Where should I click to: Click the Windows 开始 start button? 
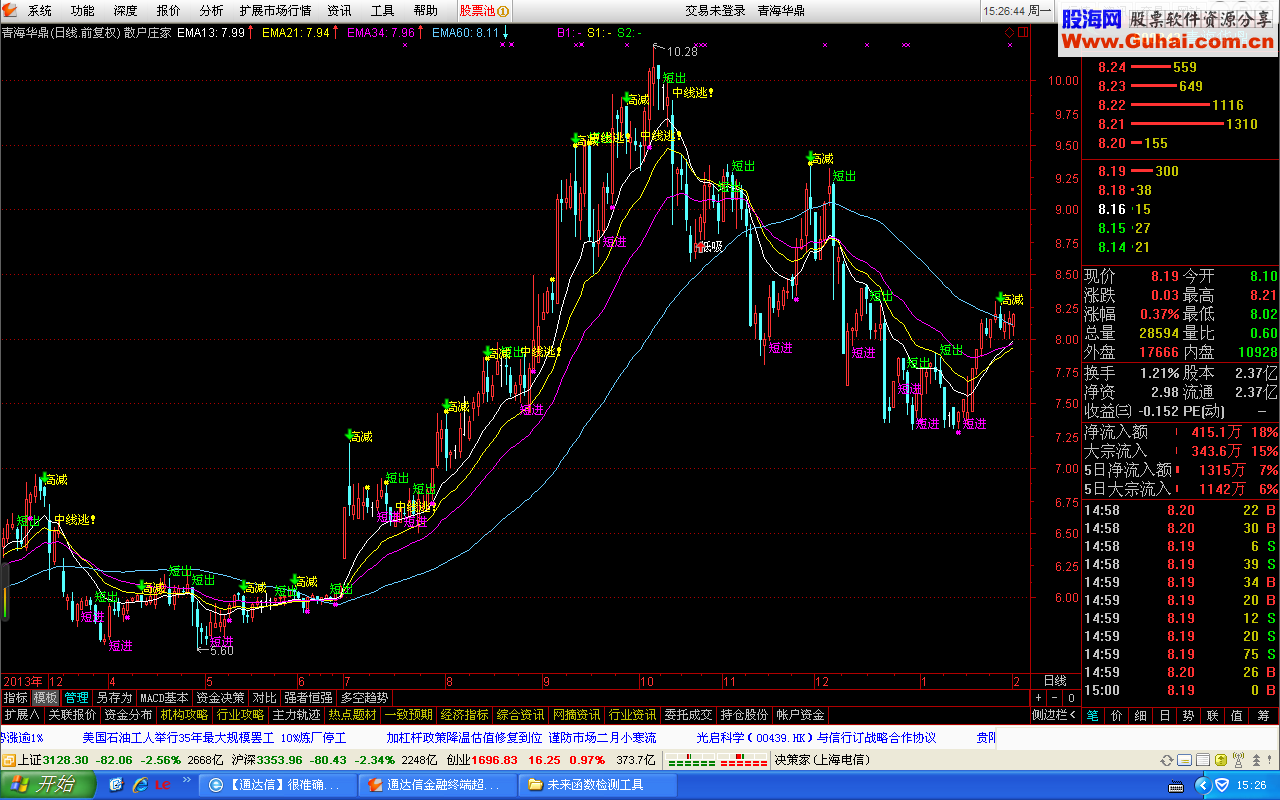pos(49,785)
